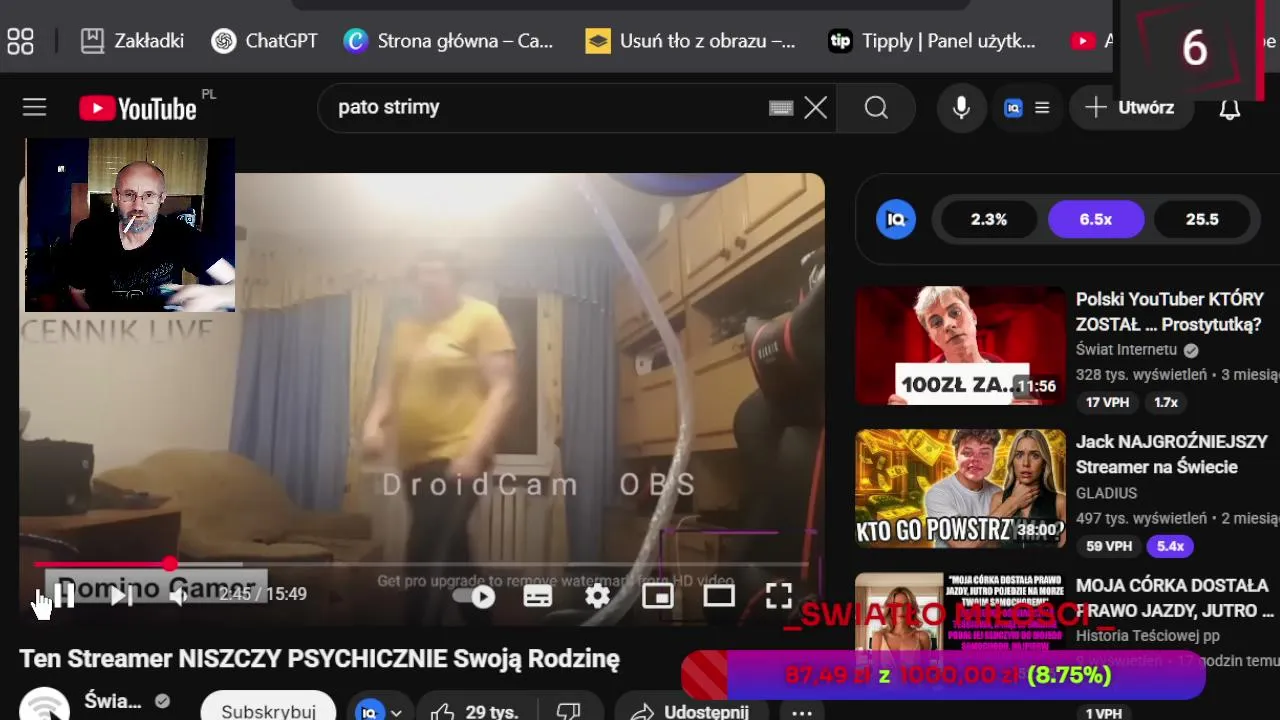Seek on the red video progress bar
Screen dimensions: 1280x720
pyautogui.click(x=420, y=564)
